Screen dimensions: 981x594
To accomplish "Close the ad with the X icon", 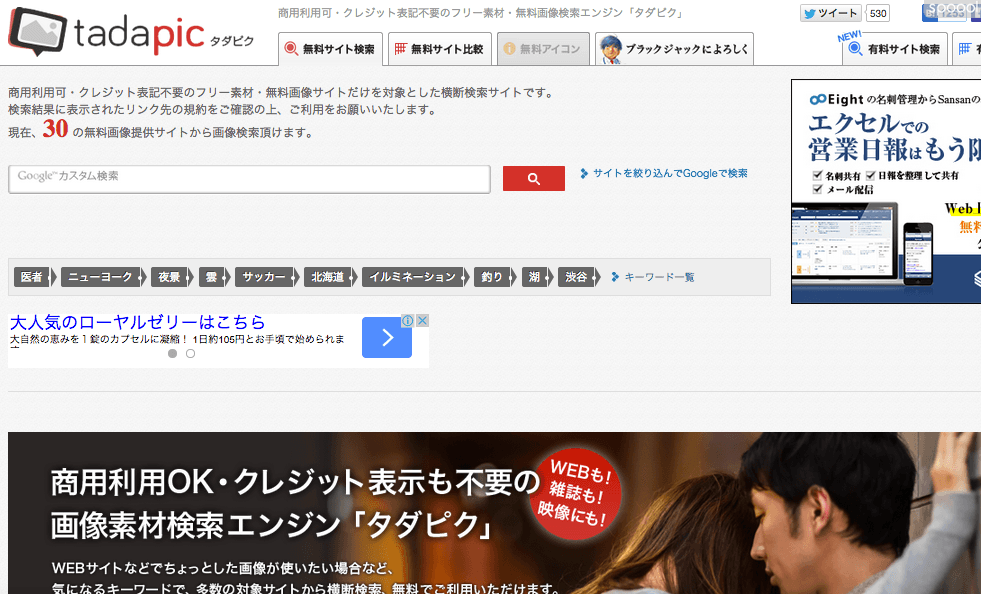I will 423,320.
